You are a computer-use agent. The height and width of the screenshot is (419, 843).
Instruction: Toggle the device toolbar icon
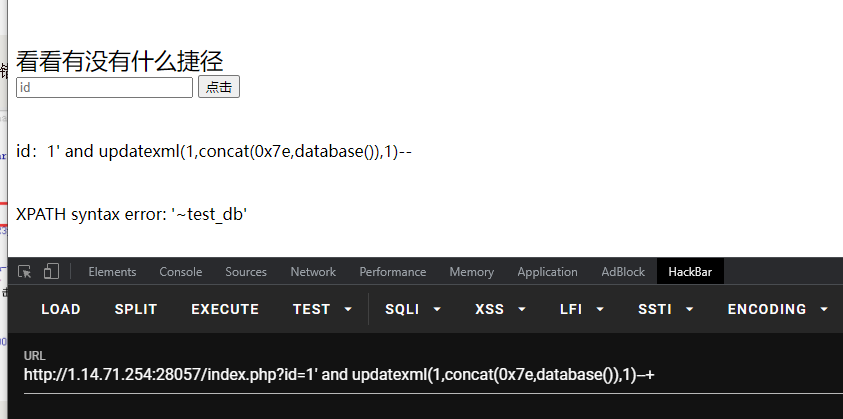coord(51,272)
